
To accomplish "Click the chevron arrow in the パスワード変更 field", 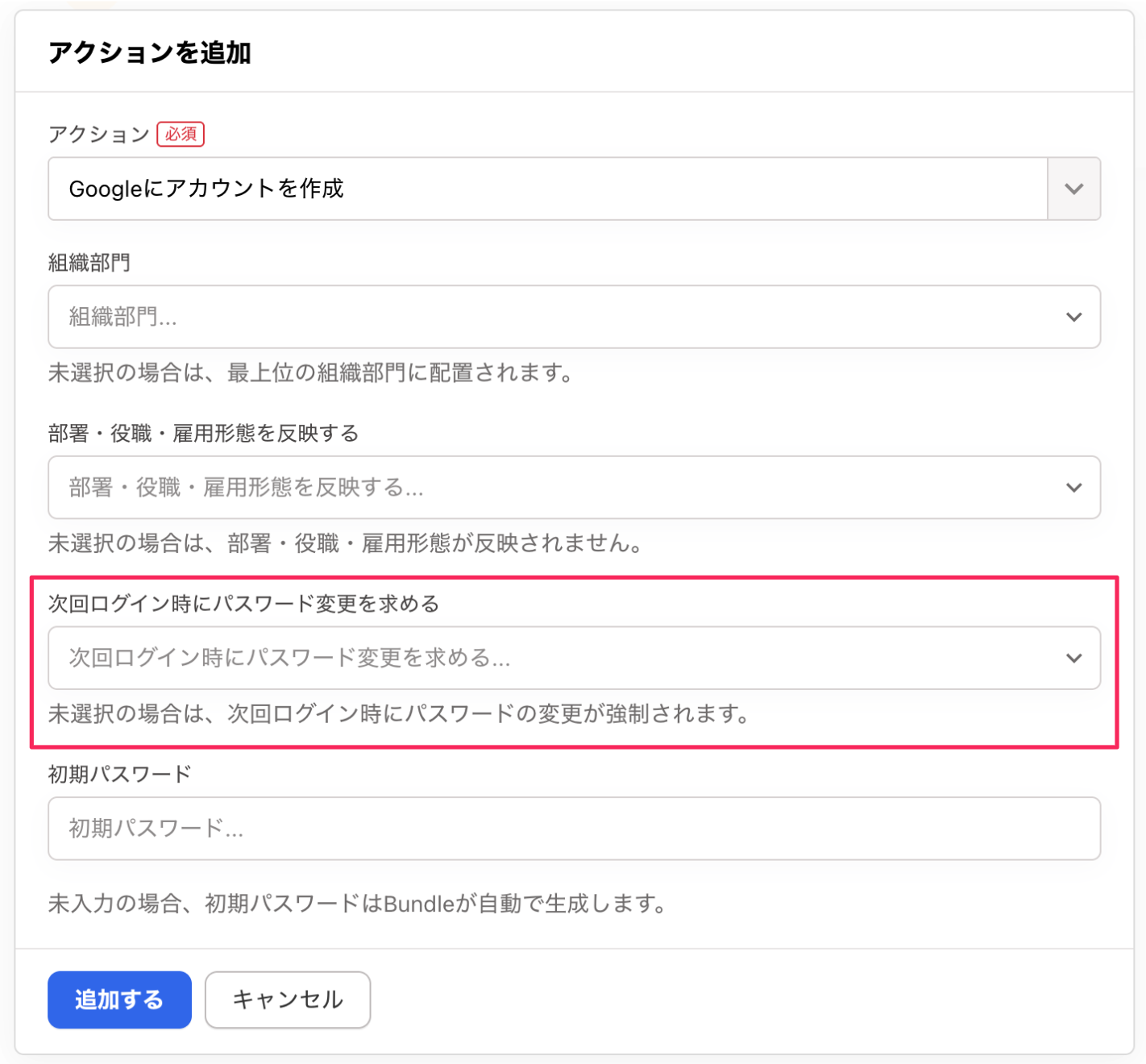I will click(x=1073, y=658).
